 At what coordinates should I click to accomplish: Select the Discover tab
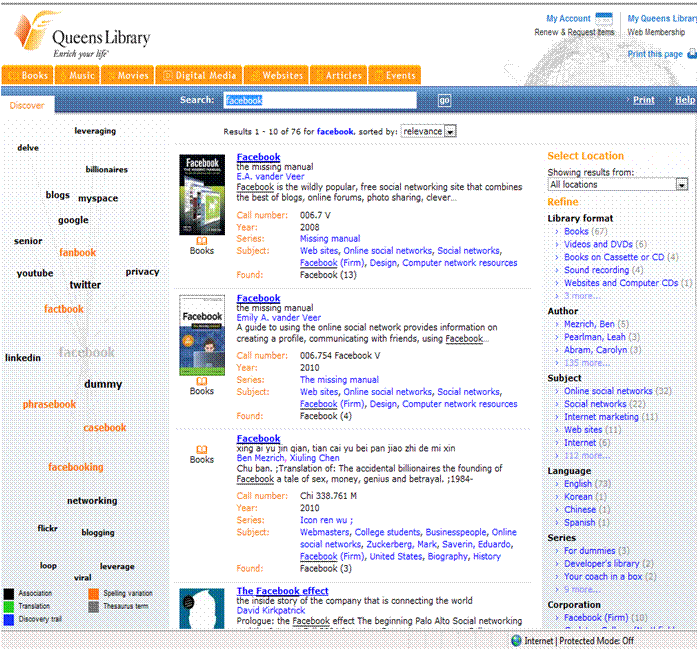coord(27,106)
